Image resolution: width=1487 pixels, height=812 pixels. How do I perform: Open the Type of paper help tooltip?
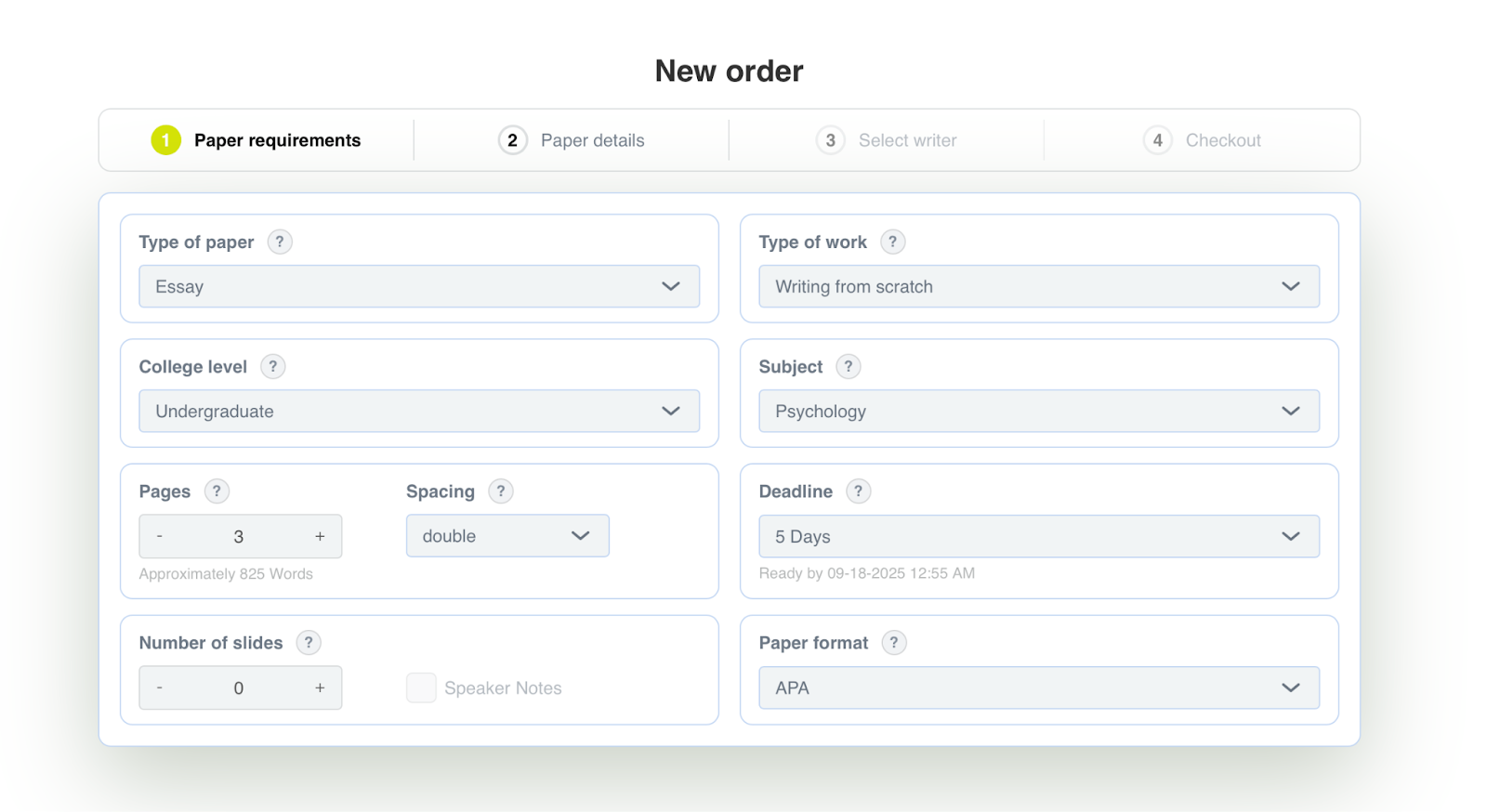pyautogui.click(x=280, y=242)
